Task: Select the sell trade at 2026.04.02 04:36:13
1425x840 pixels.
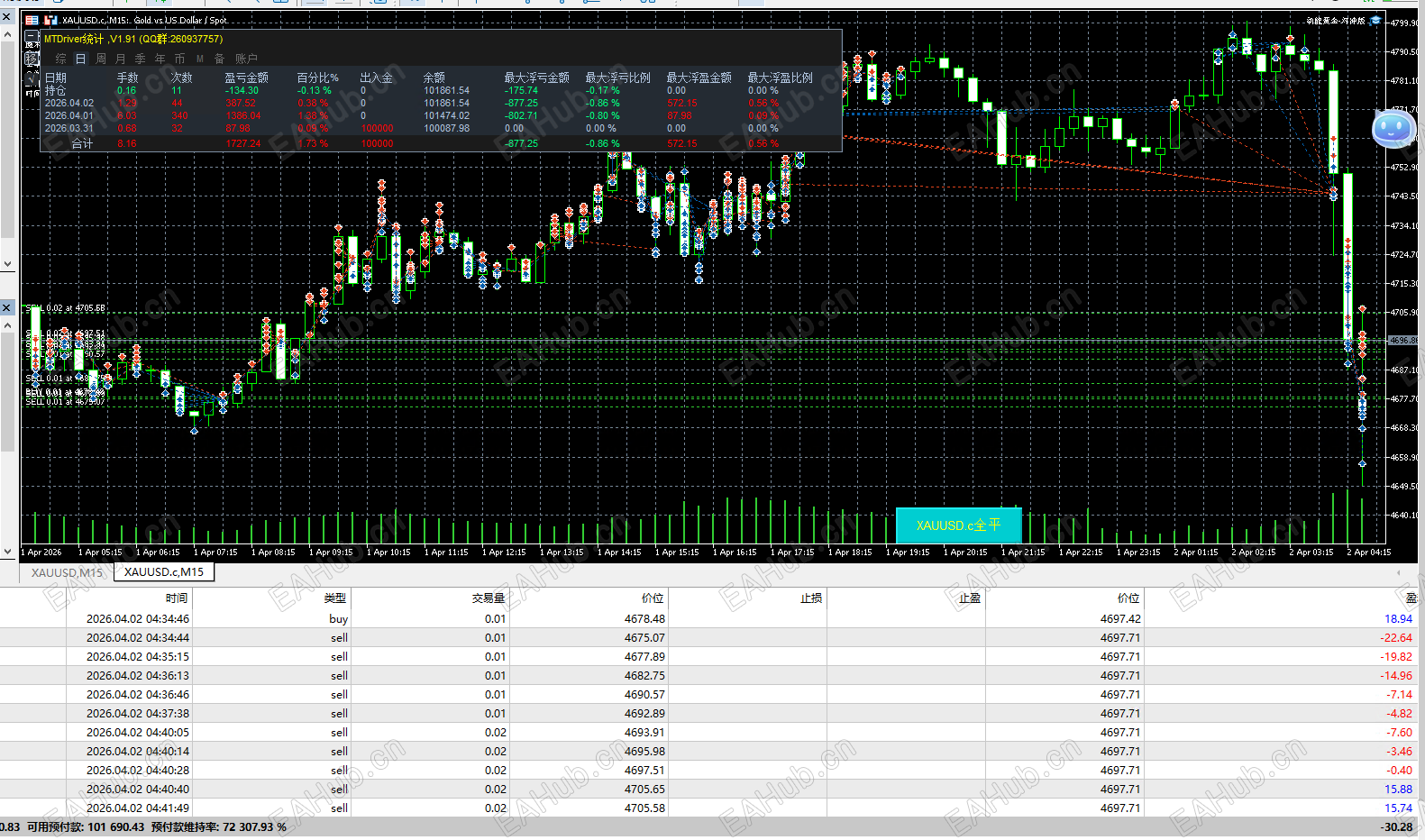Action: click(x=708, y=676)
